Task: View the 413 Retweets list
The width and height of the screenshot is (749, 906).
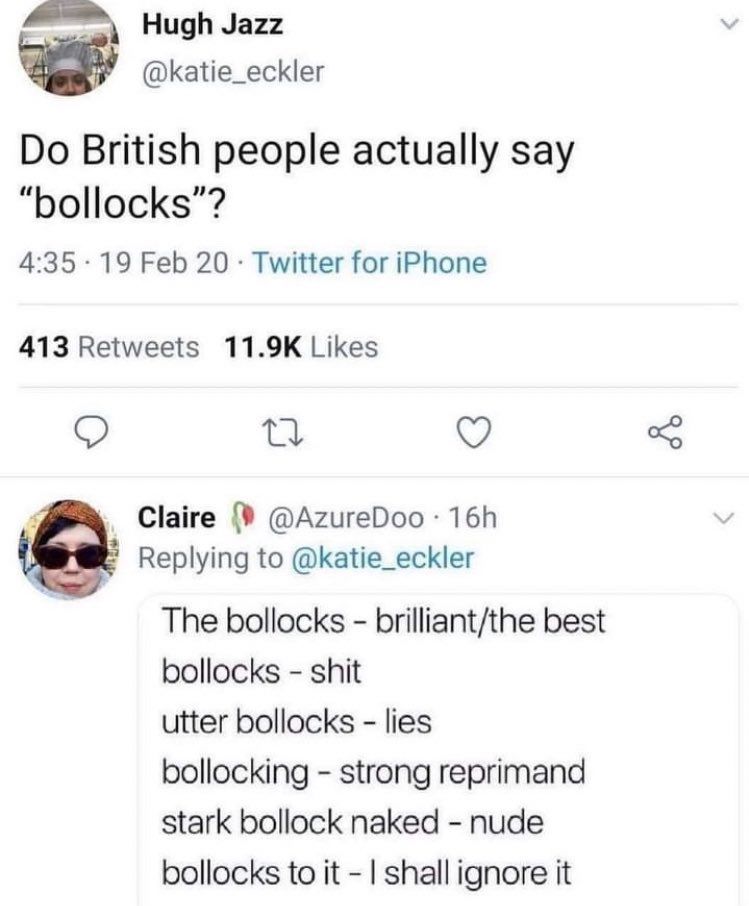Action: (109, 347)
